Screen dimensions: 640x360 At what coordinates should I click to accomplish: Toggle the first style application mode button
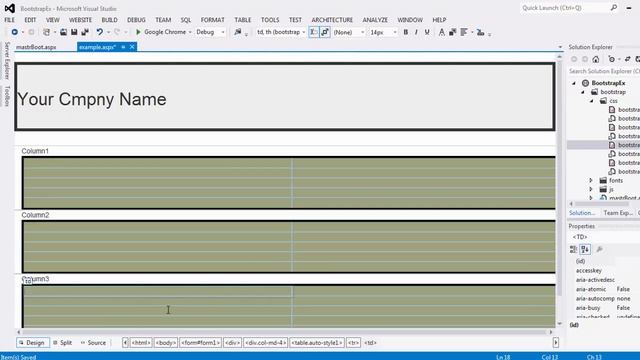point(313,32)
